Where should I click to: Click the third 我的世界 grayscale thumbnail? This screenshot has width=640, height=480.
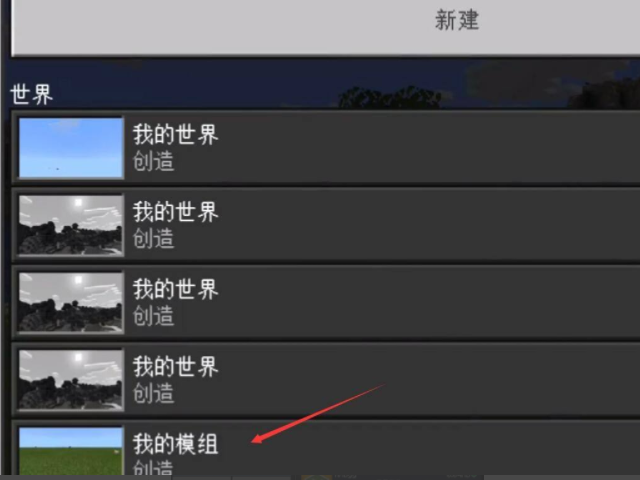coord(71,302)
